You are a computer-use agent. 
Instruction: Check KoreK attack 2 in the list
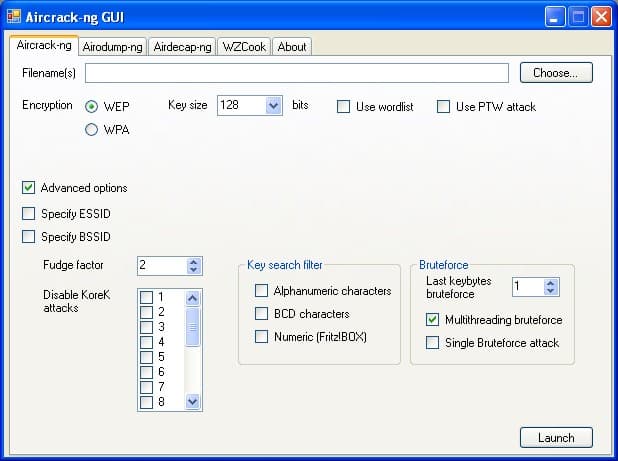tap(147, 312)
